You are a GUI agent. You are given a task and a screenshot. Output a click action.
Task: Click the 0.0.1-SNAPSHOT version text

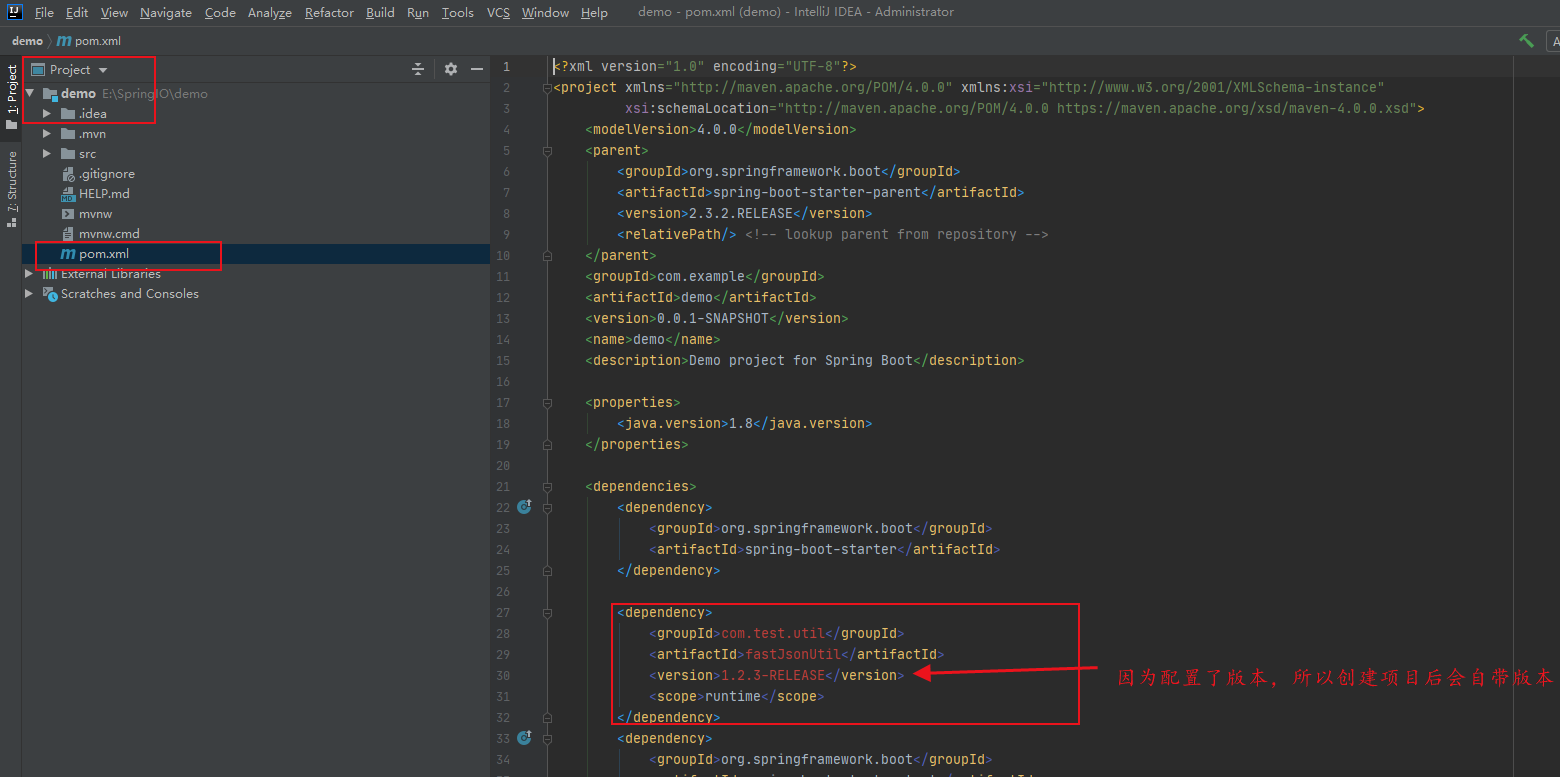pos(713,318)
